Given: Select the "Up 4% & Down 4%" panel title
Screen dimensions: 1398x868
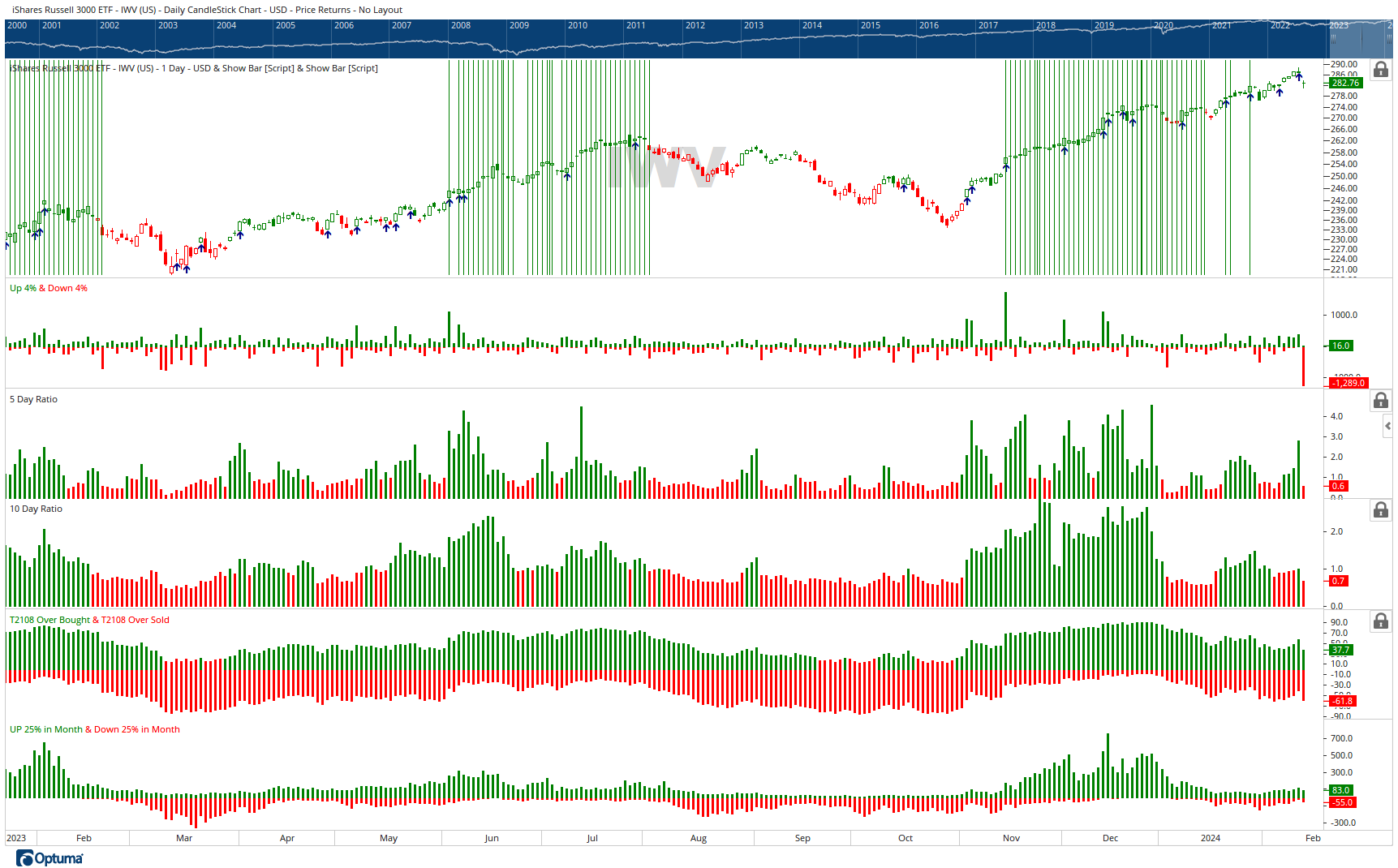Looking at the screenshot, I should 49,288.
